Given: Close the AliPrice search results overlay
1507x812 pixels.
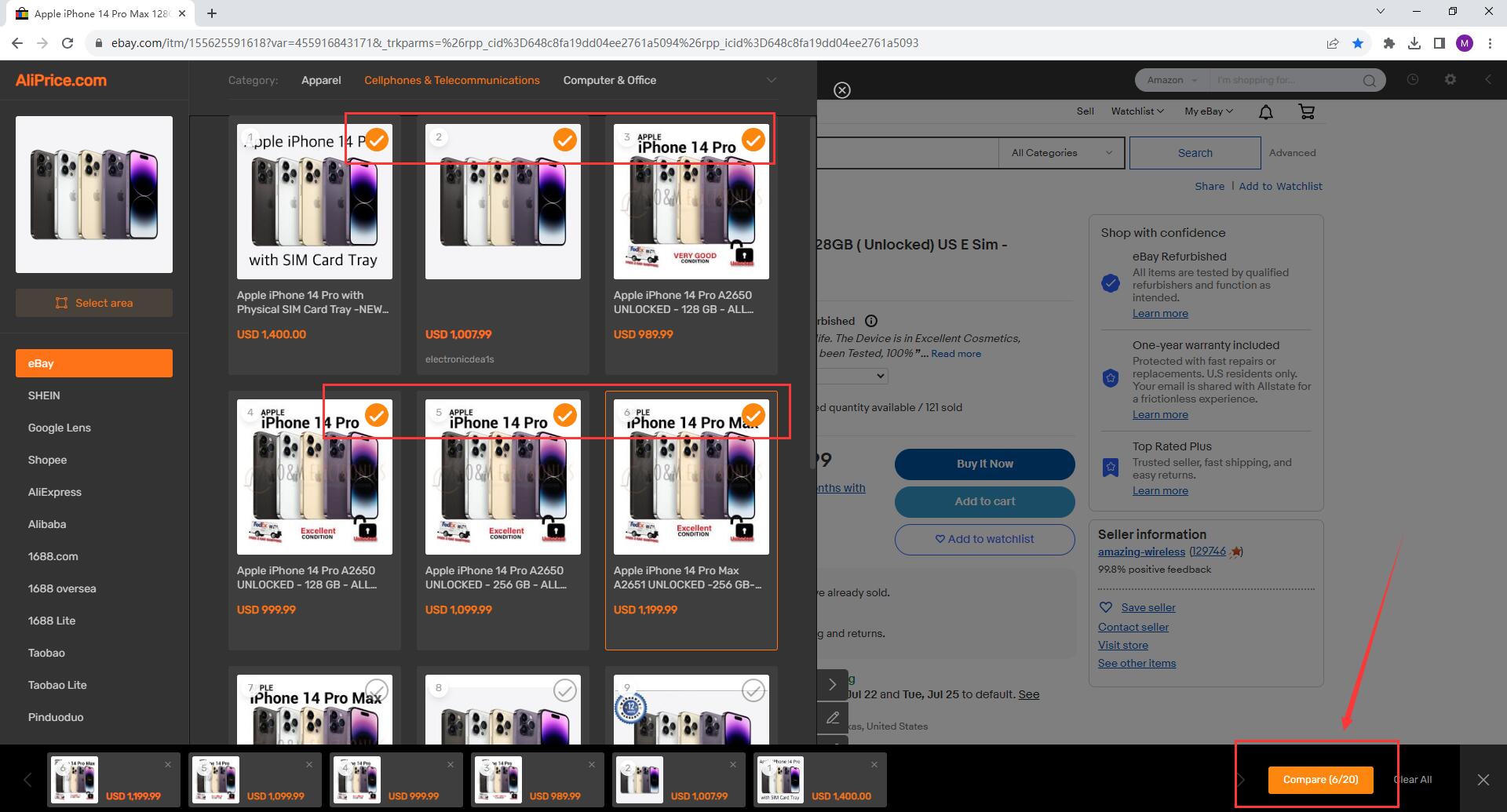Looking at the screenshot, I should coord(842,90).
